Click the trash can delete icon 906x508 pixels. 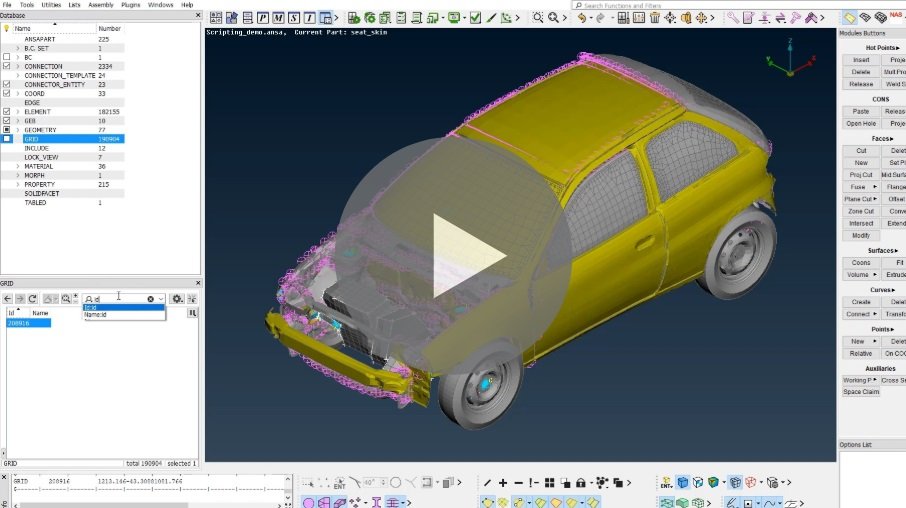coord(655,17)
